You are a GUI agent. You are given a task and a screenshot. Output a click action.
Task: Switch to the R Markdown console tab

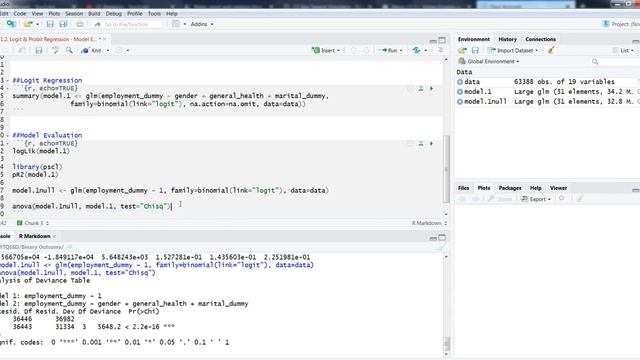click(x=35, y=236)
